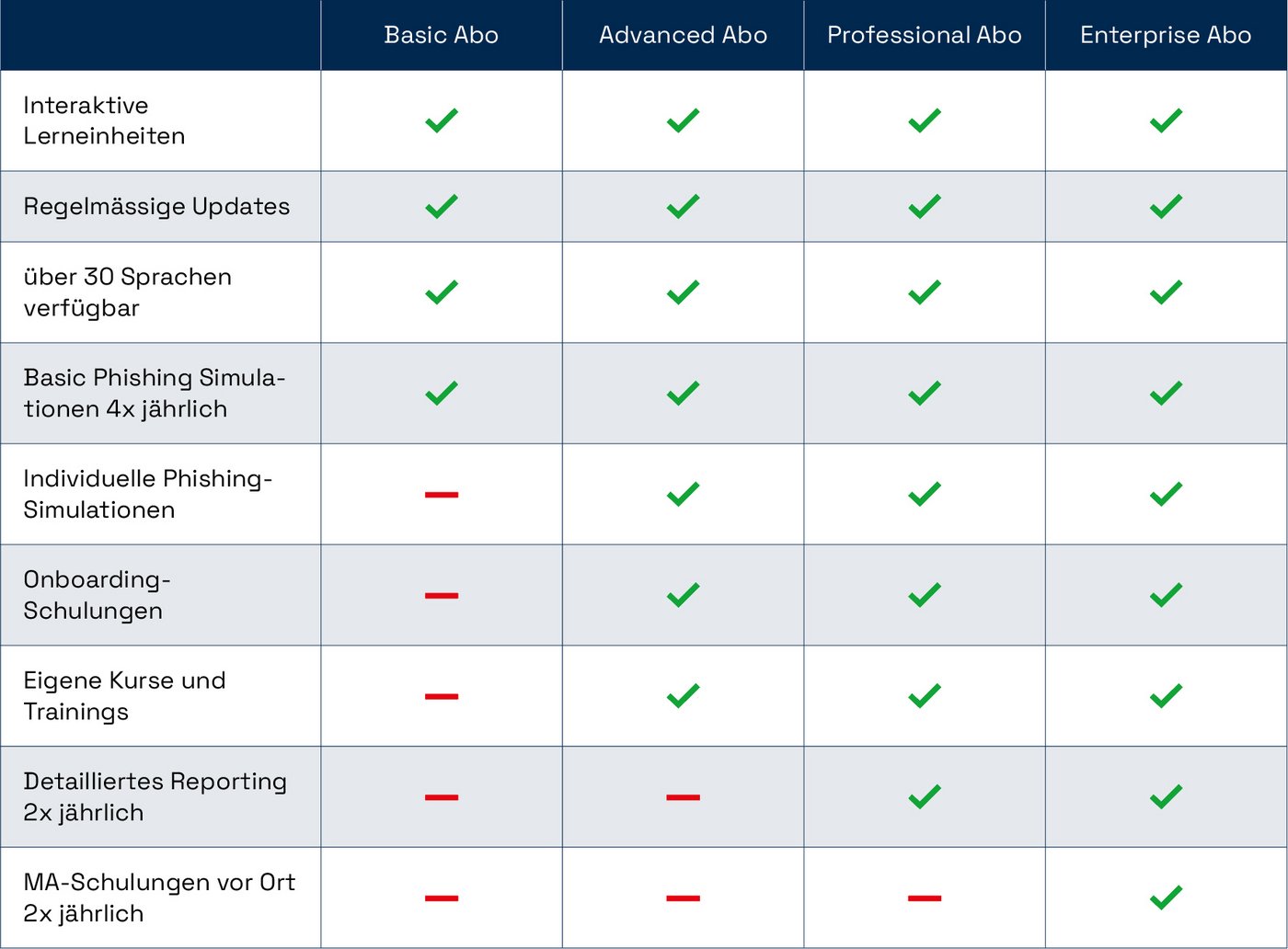
Task: Click Basic Abo red dash for Onboarding-Schulungen
Action: click(x=442, y=596)
